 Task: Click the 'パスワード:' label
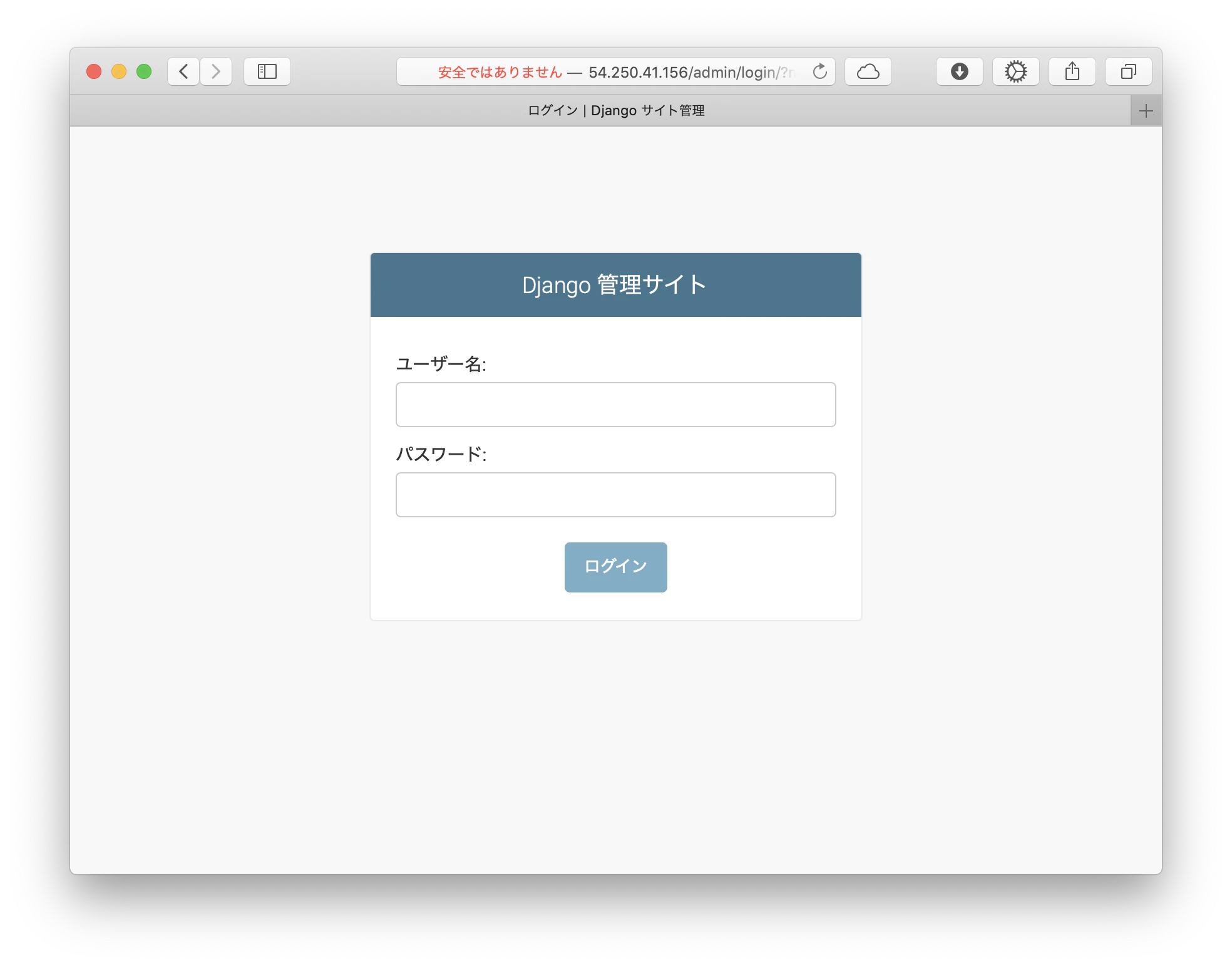point(441,454)
